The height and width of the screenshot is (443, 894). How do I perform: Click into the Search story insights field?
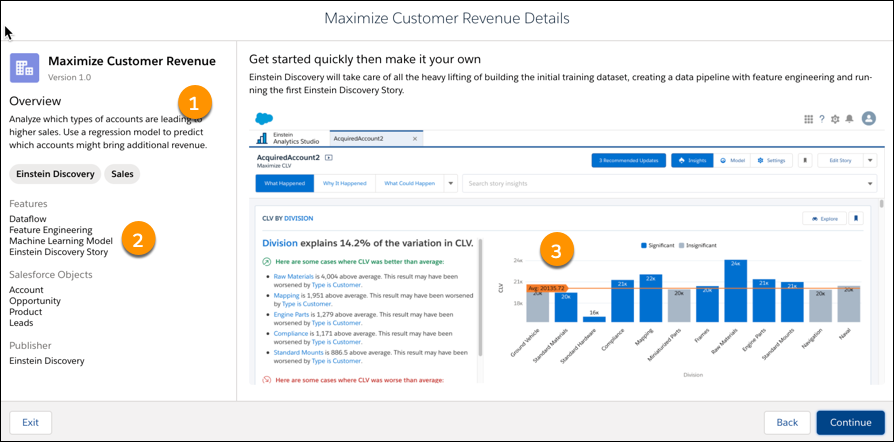click(x=670, y=184)
